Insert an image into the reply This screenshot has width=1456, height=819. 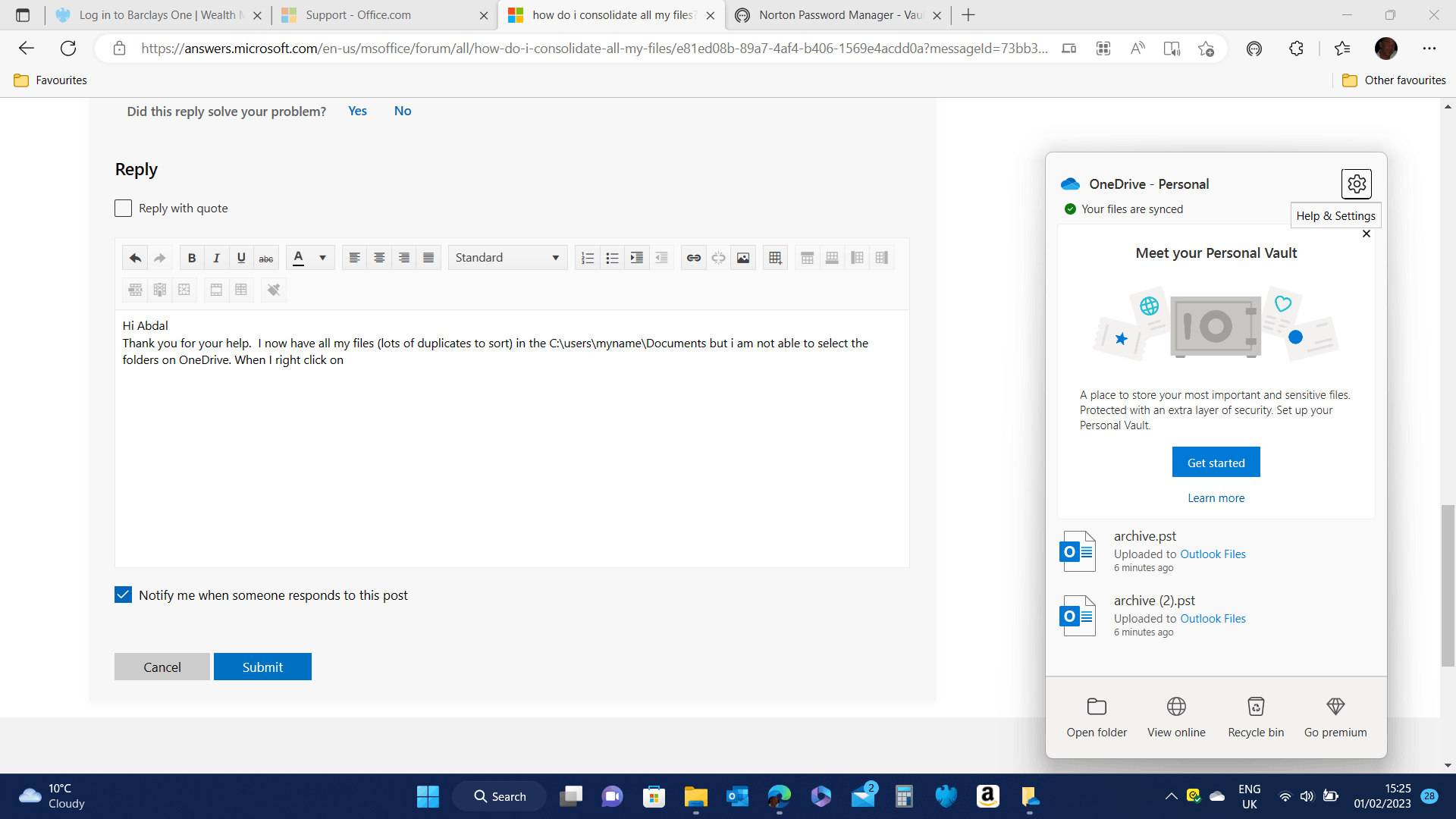pos(743,258)
